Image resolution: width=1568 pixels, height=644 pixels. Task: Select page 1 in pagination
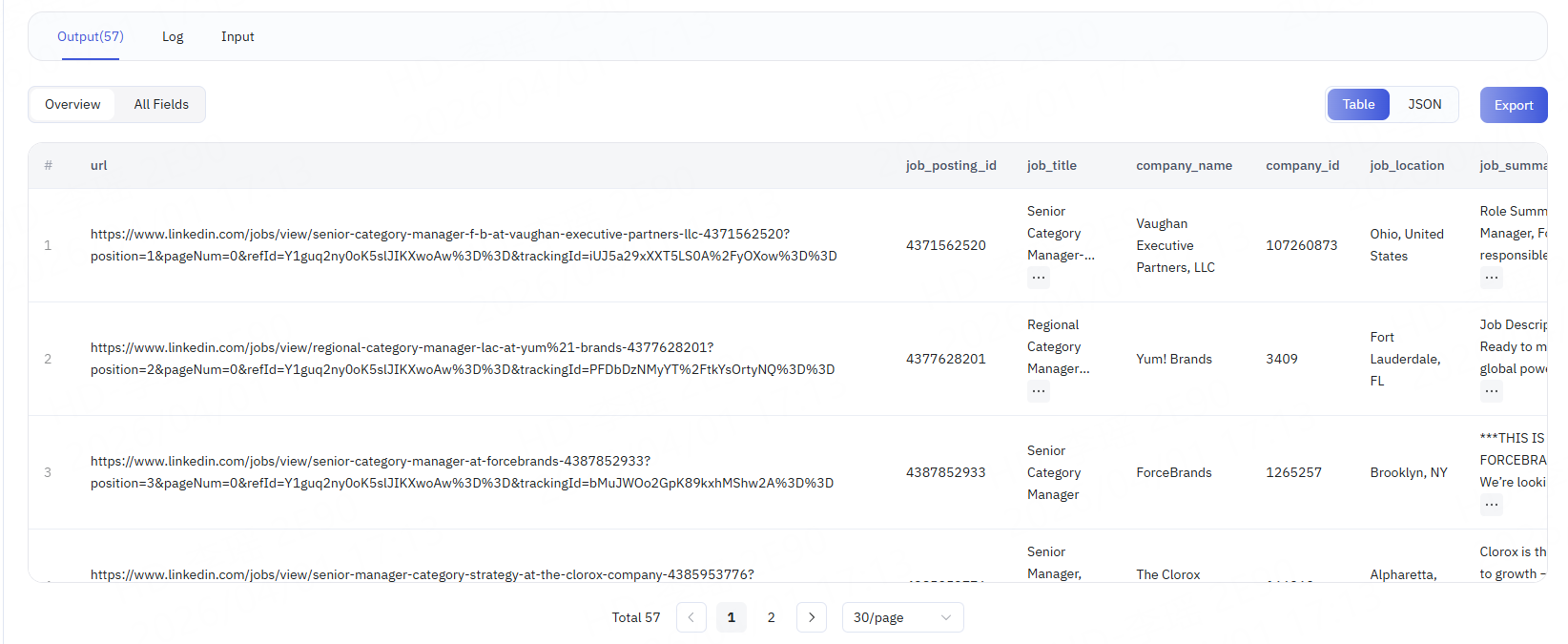[x=732, y=617]
